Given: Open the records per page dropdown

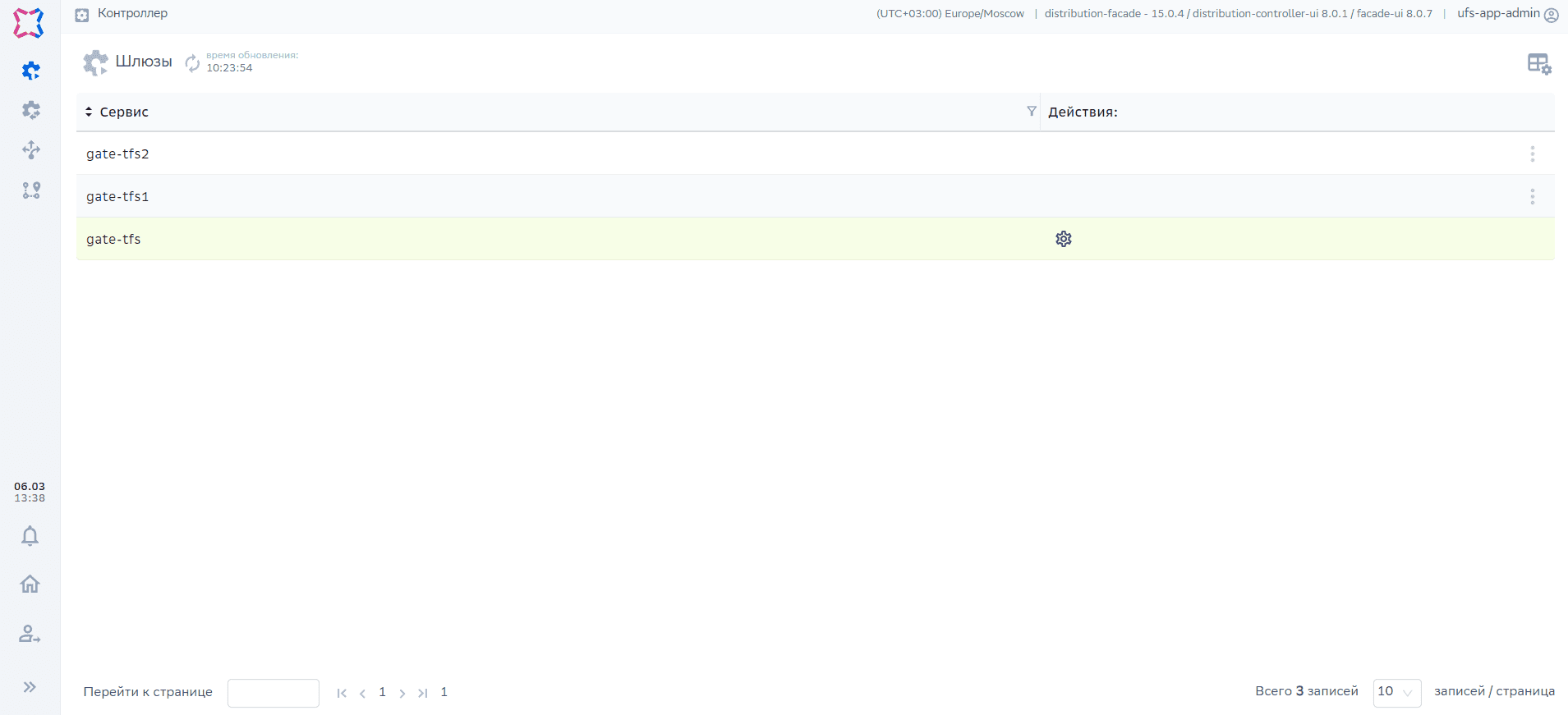Looking at the screenshot, I should pyautogui.click(x=1396, y=692).
